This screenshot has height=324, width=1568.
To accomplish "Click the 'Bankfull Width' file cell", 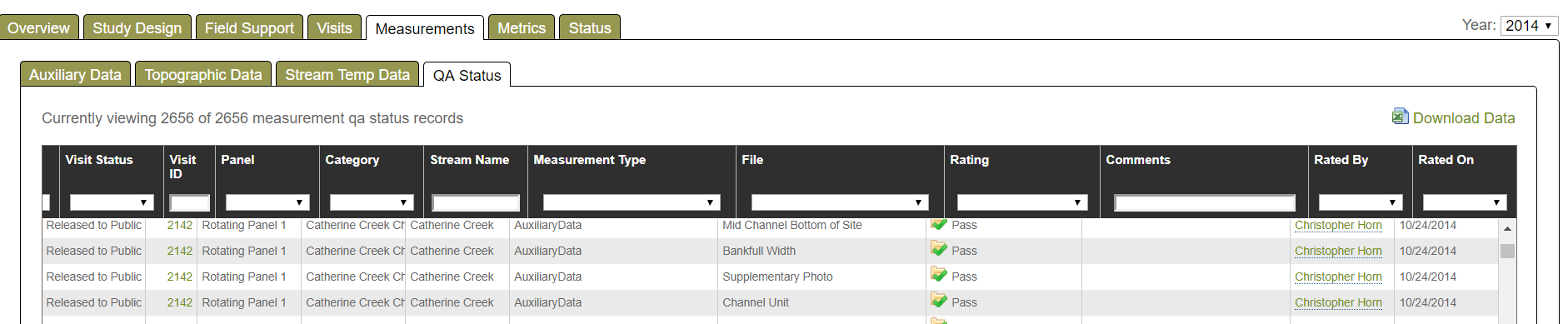I will point(759,251).
